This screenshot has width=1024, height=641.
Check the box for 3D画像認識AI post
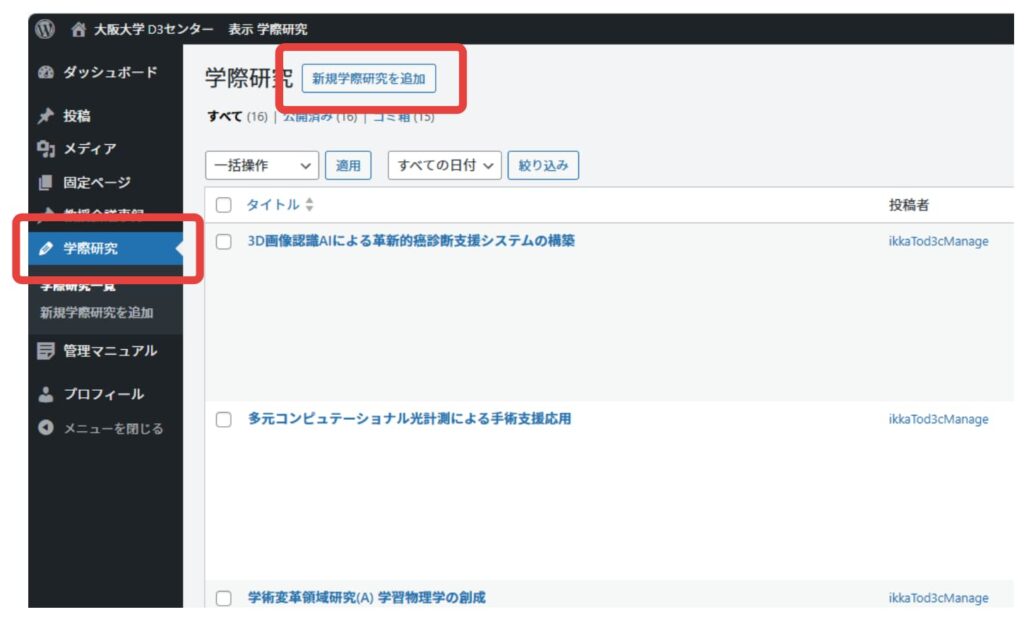pos(224,242)
